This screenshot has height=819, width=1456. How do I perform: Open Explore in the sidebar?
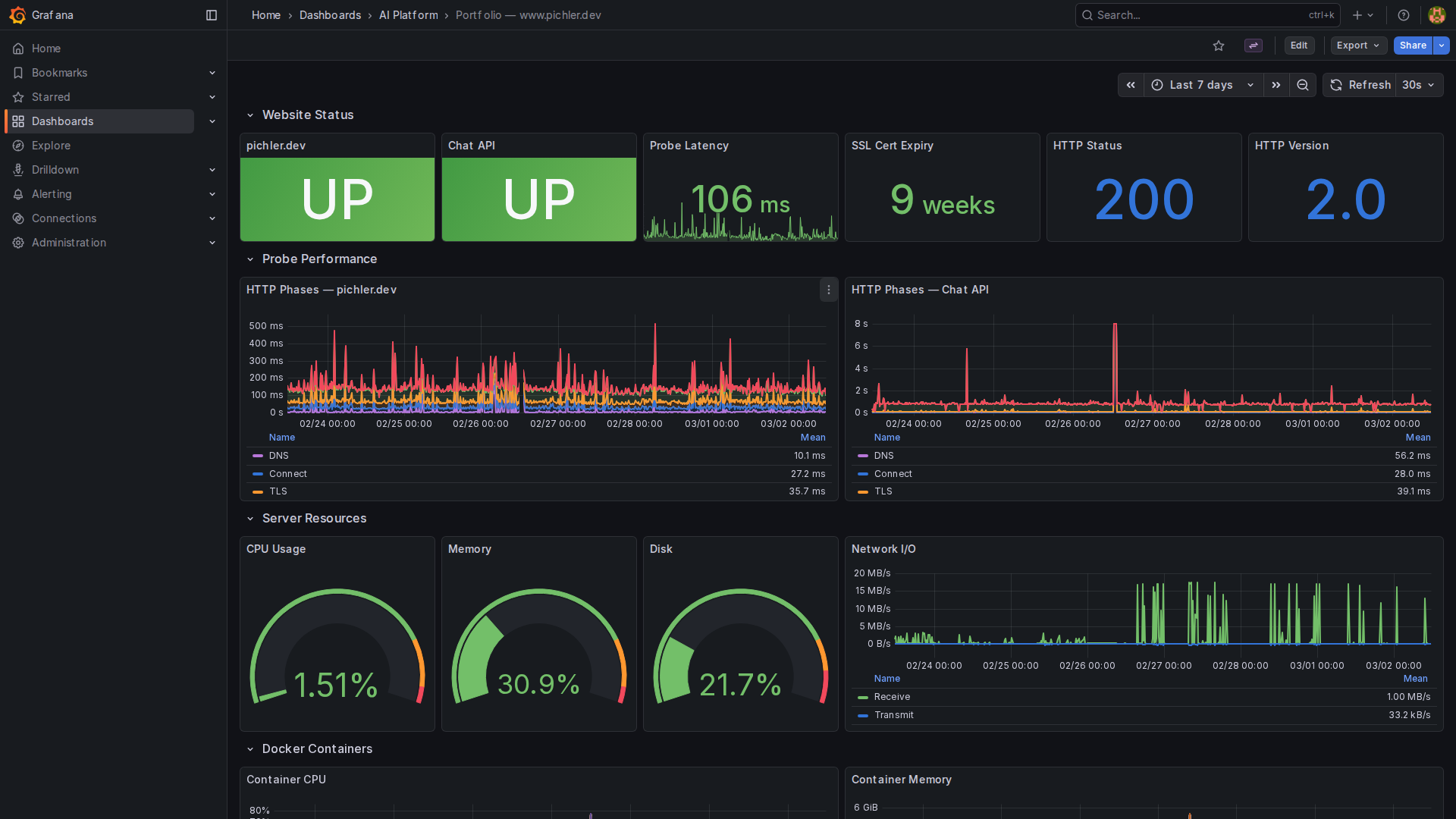51,146
